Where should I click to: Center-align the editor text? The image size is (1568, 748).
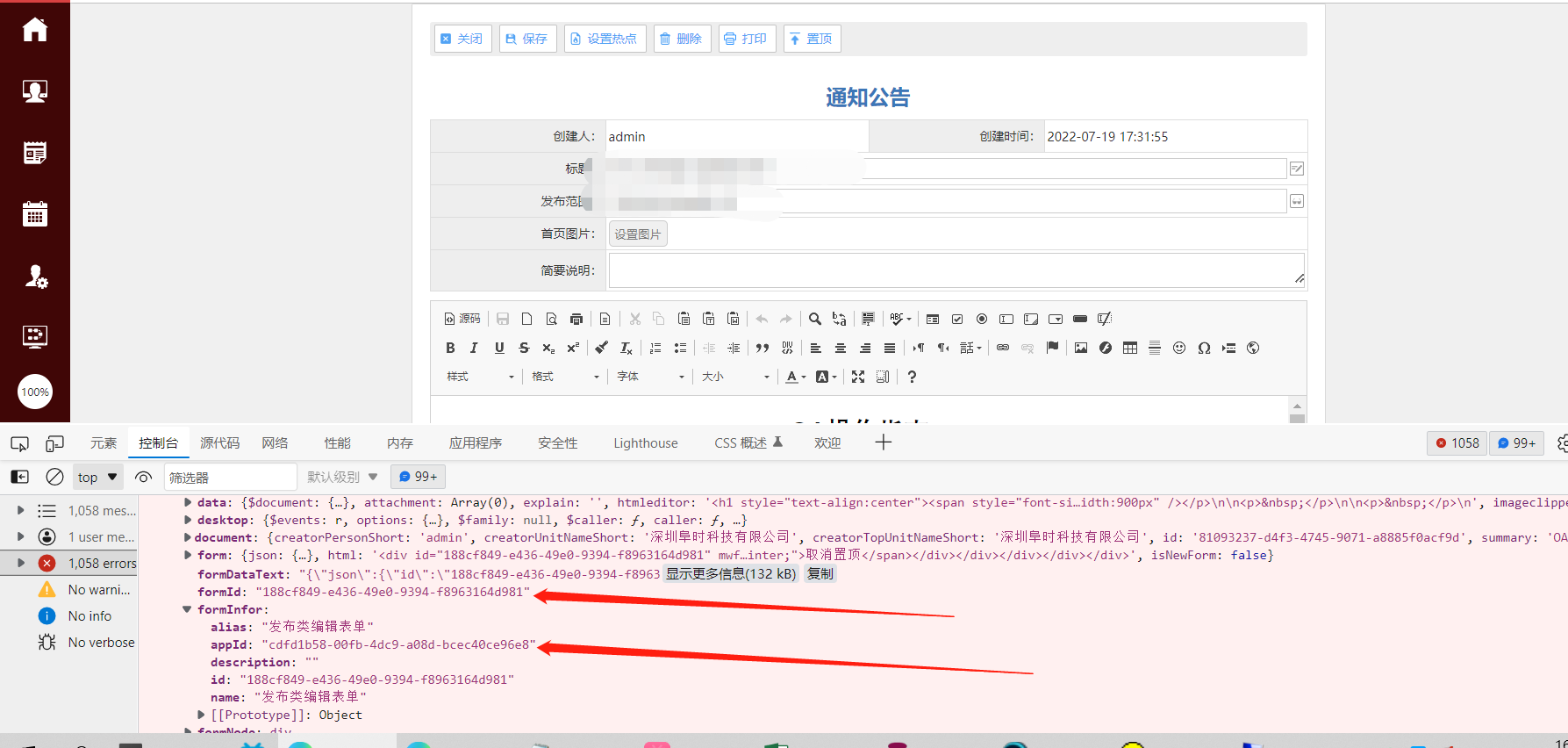point(840,348)
